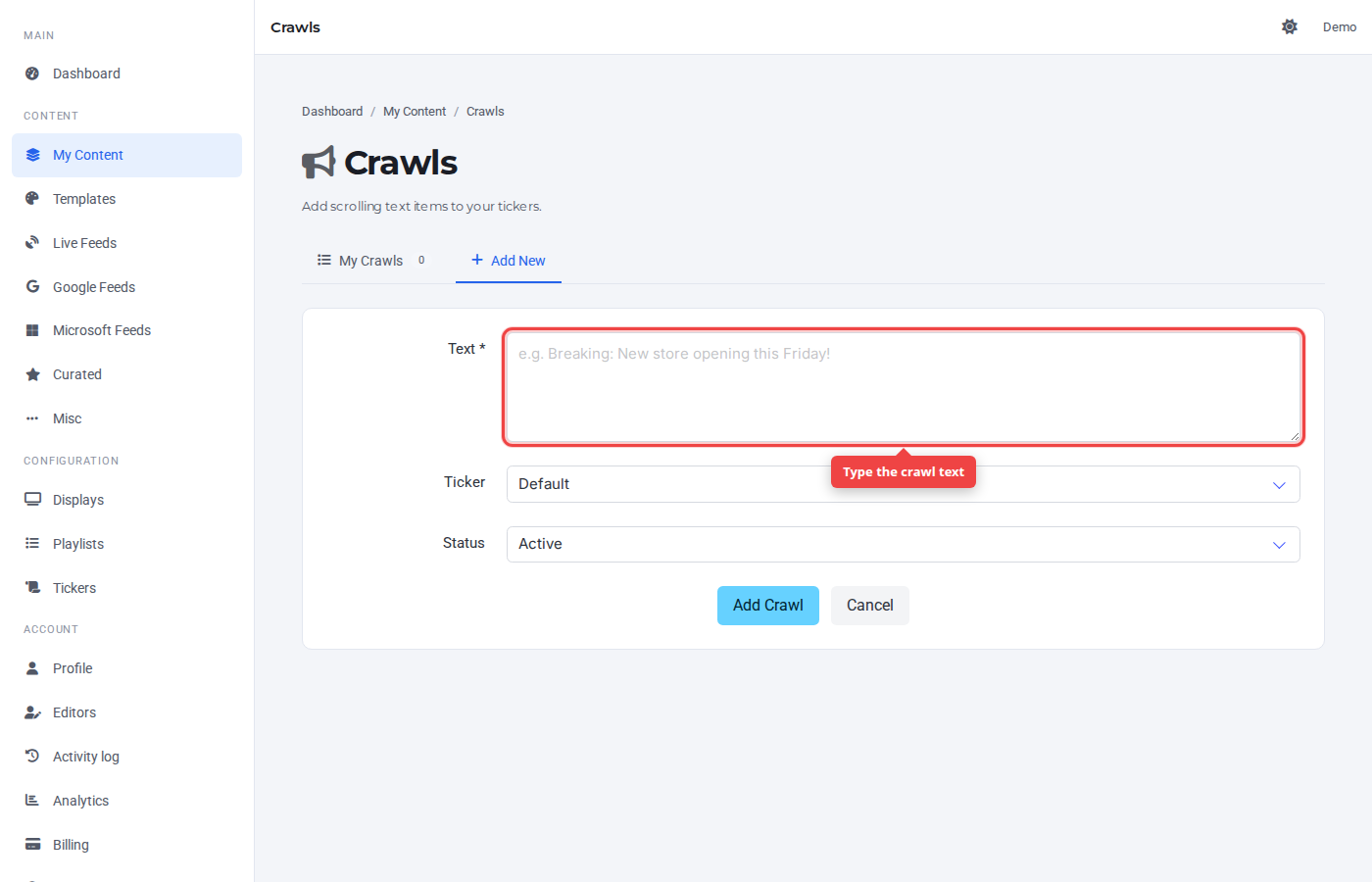The height and width of the screenshot is (882, 1372).
Task: Open the Status dropdown
Action: 903,544
